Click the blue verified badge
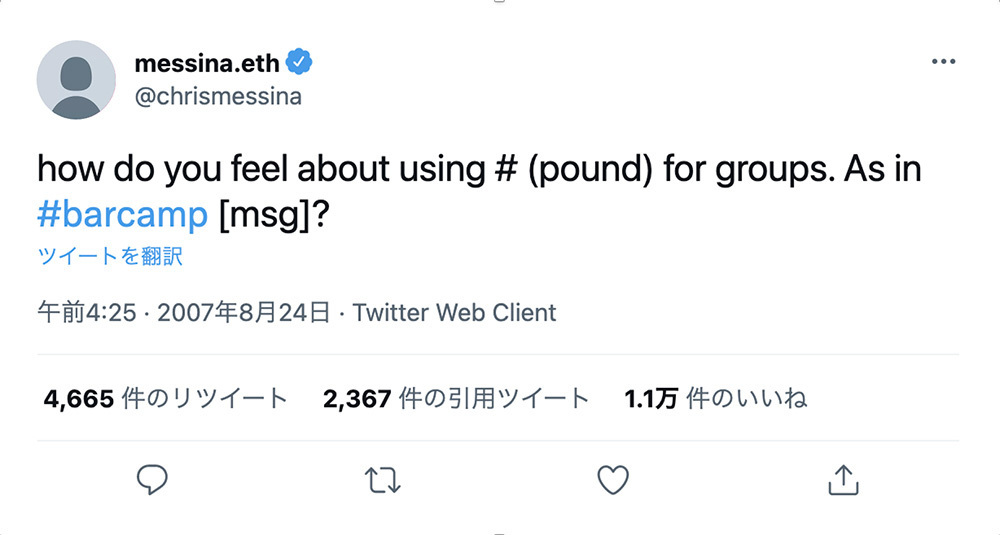This screenshot has width=1000, height=535. click(300, 63)
